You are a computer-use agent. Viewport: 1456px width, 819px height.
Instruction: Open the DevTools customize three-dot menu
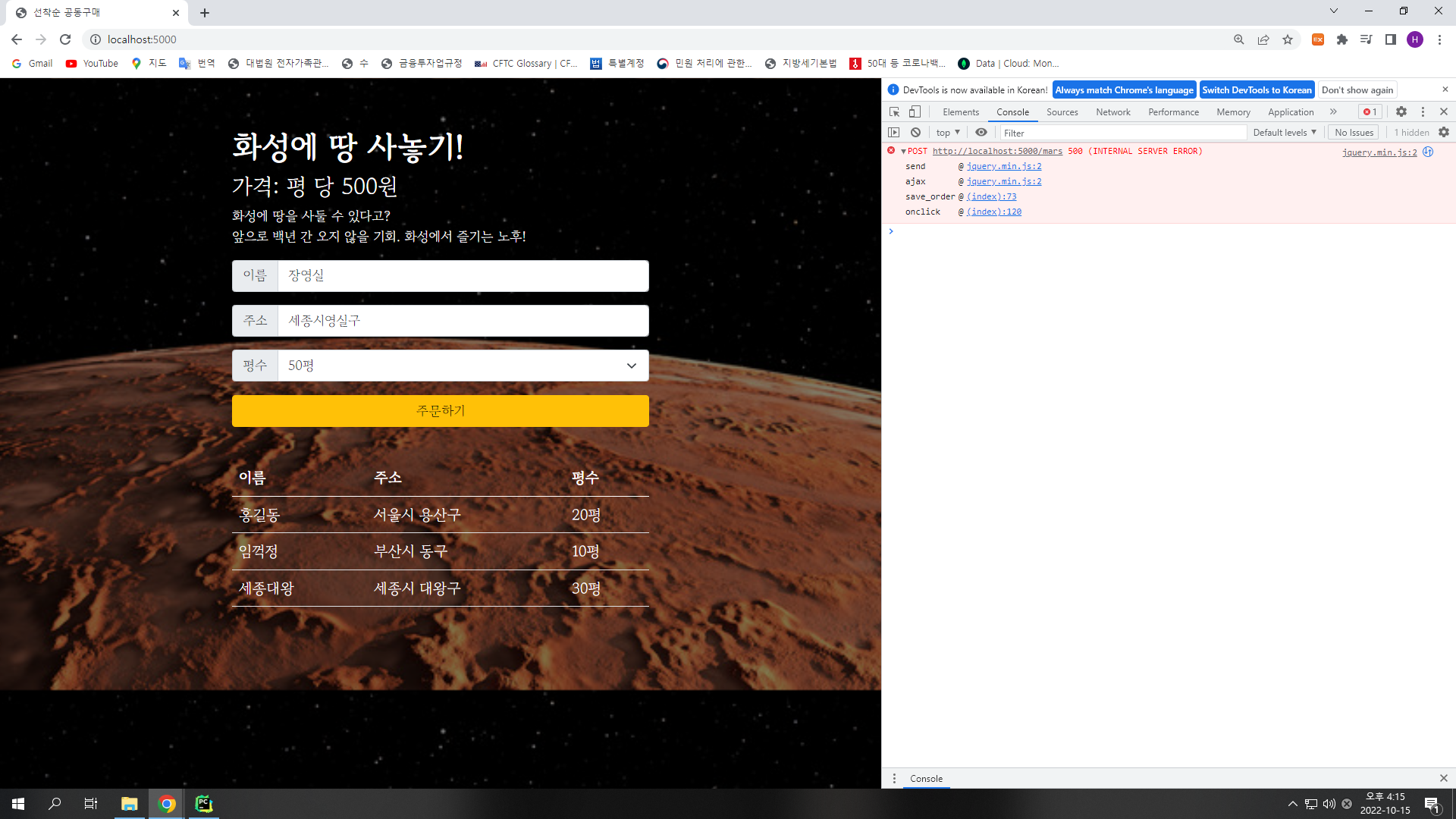tap(1423, 111)
